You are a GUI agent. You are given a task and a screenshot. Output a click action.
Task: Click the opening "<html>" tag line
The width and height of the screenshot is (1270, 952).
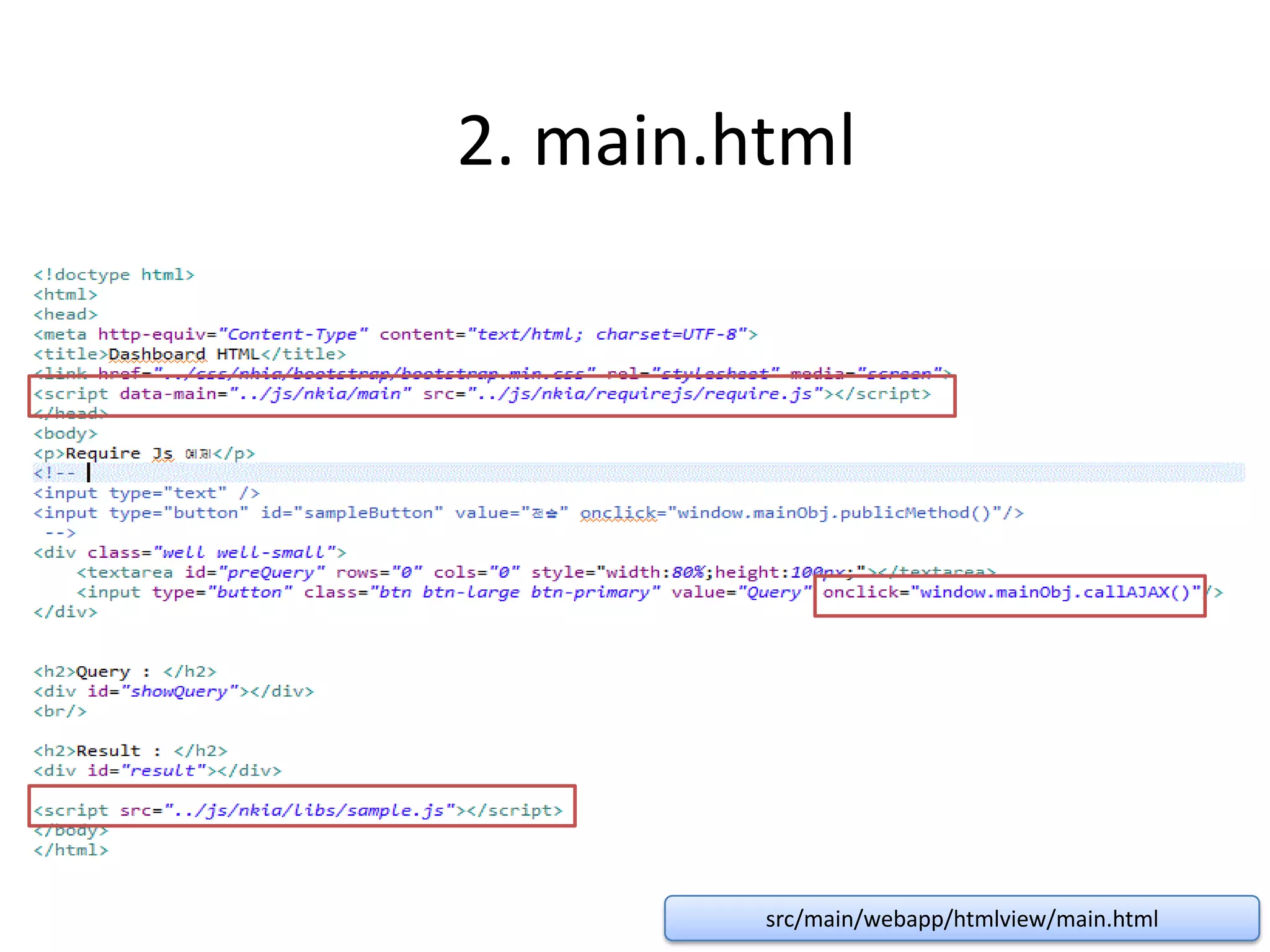(66, 294)
